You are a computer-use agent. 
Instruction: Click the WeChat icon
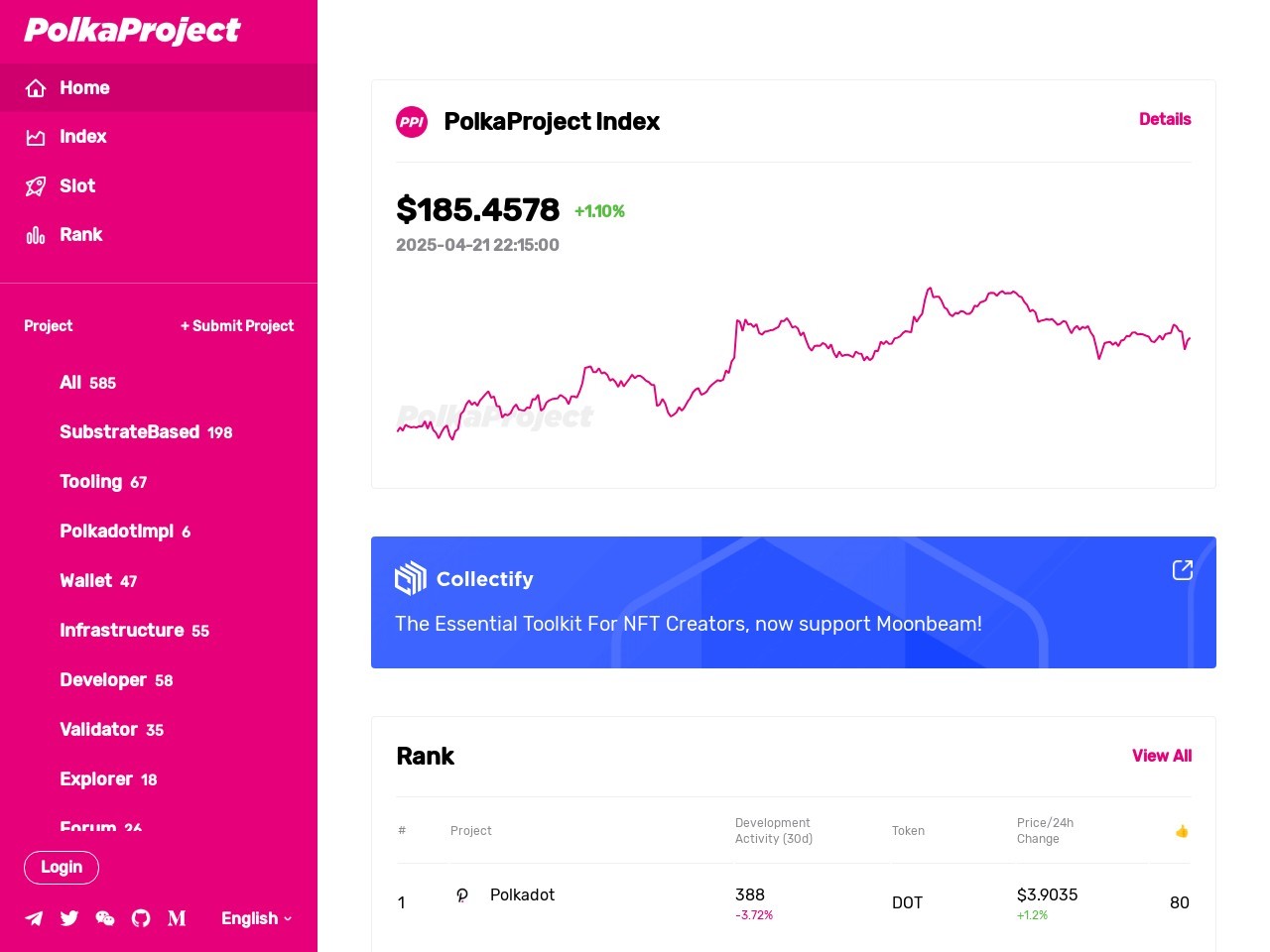[105, 918]
